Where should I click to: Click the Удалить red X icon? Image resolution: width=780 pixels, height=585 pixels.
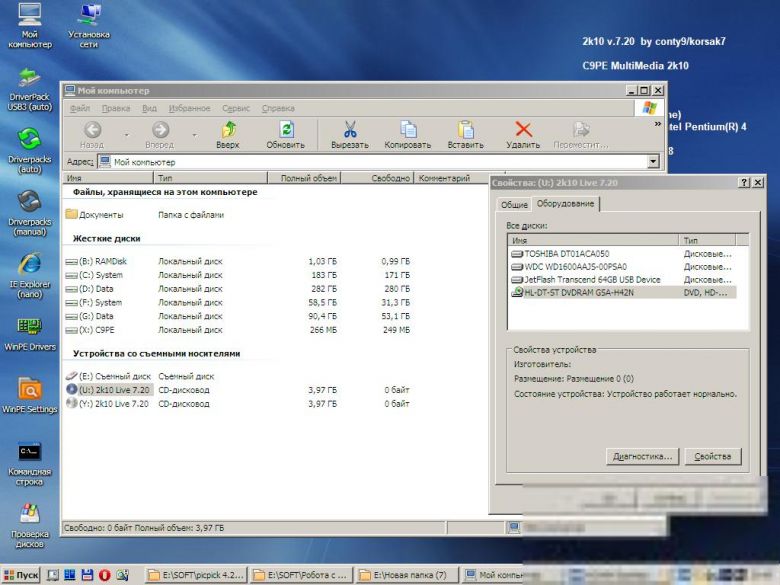click(523, 130)
